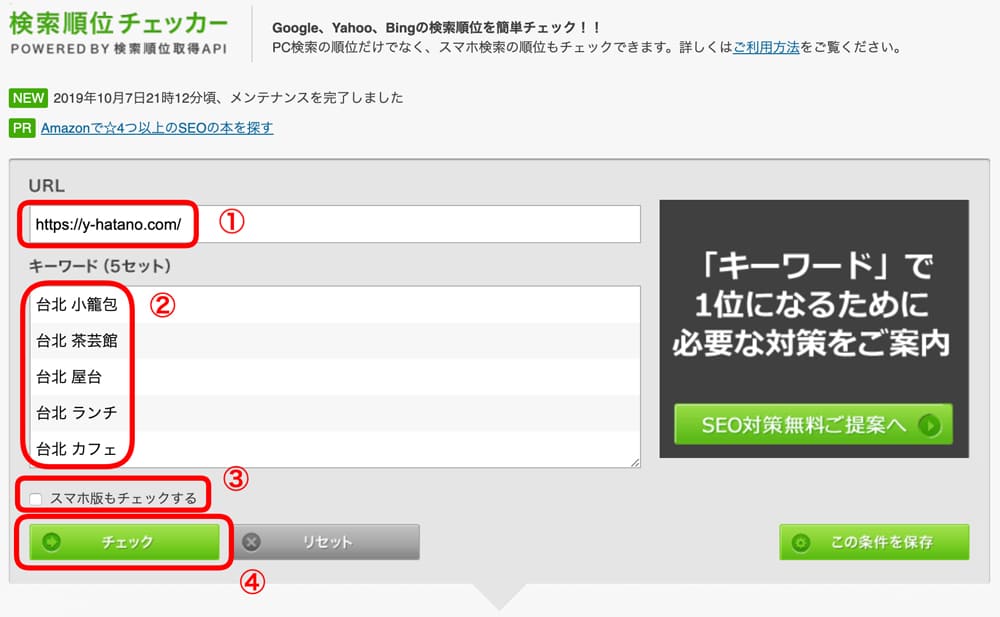Viewport: 1000px width, 617px height.
Task: Click the チェック button
Action: [x=124, y=542]
